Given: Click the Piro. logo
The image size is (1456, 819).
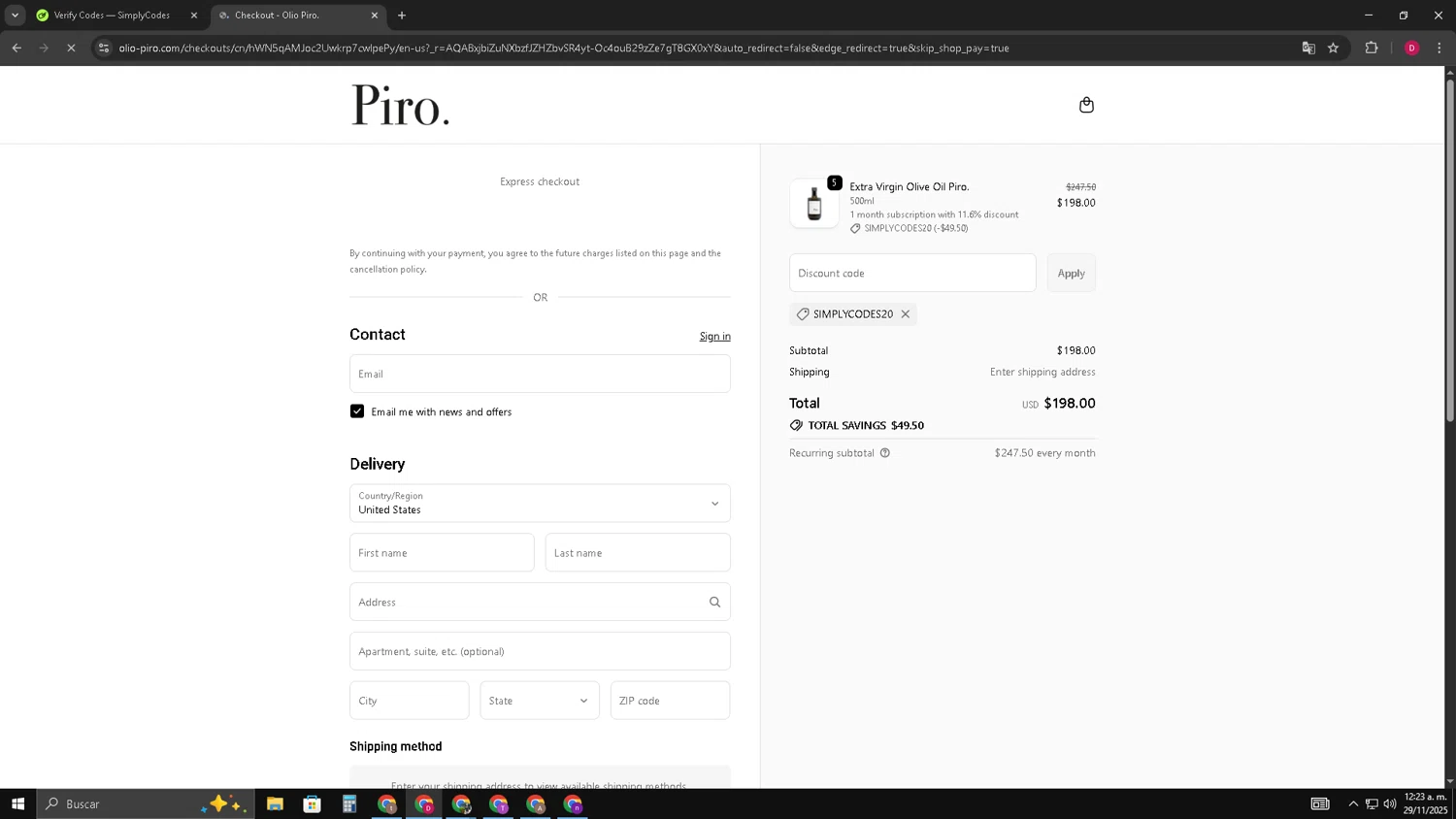Looking at the screenshot, I should (x=400, y=105).
